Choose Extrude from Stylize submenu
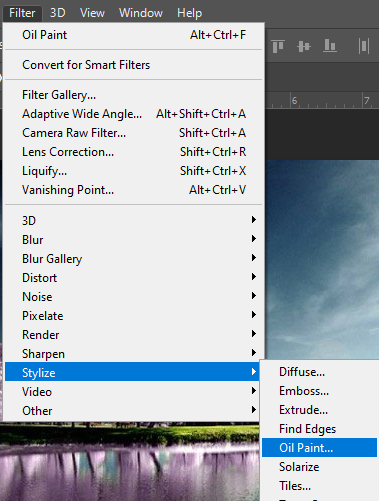This screenshot has width=379, height=501. click(x=320, y=410)
